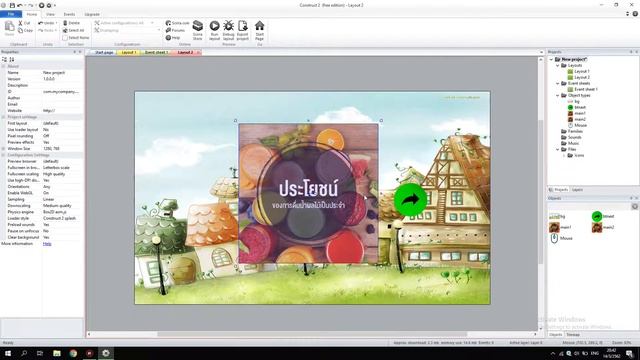Viewport: 640px width, 360px height.
Task: Open the File menu
Action: click(x=11, y=14)
